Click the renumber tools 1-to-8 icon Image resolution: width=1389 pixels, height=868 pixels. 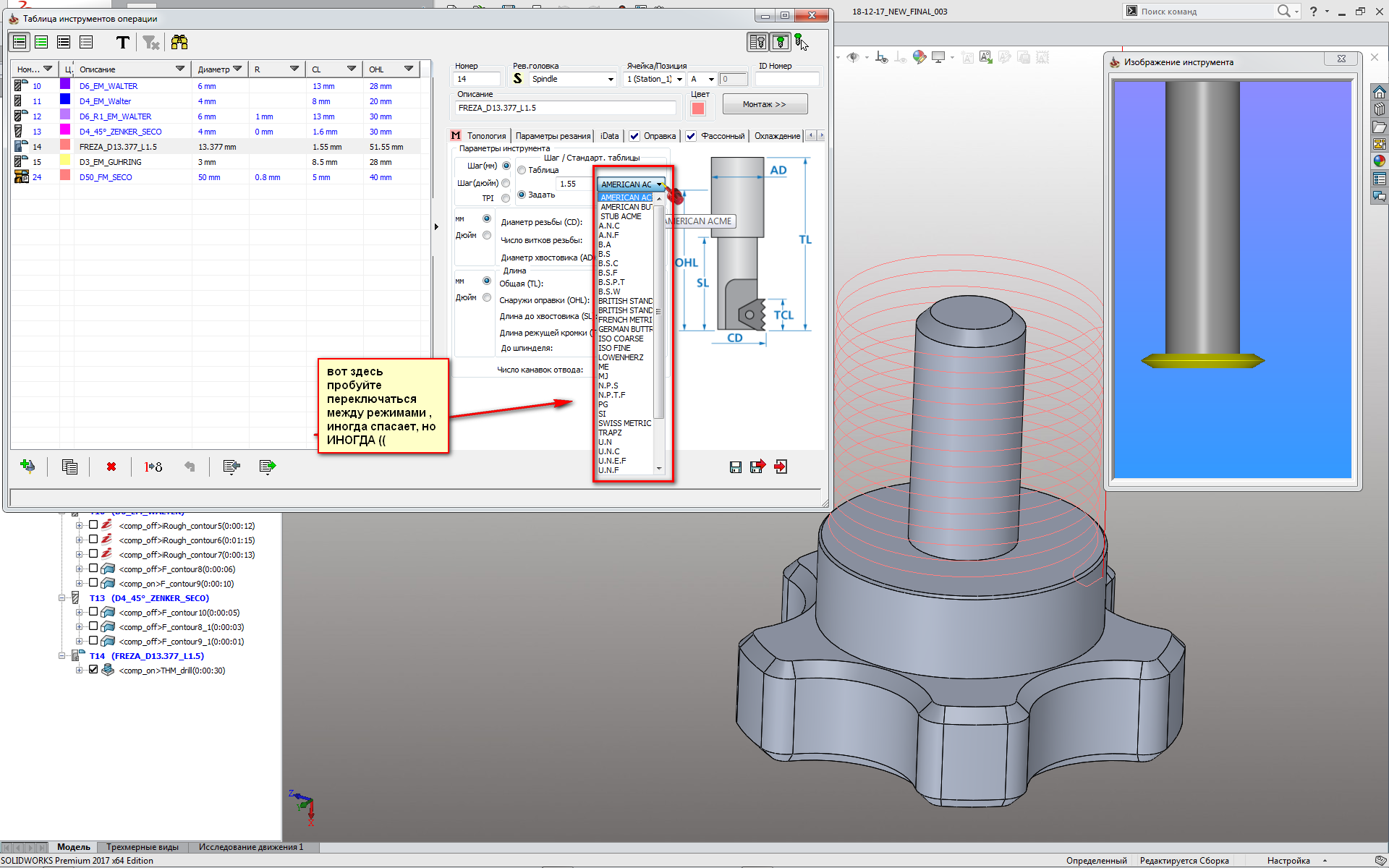tap(153, 467)
